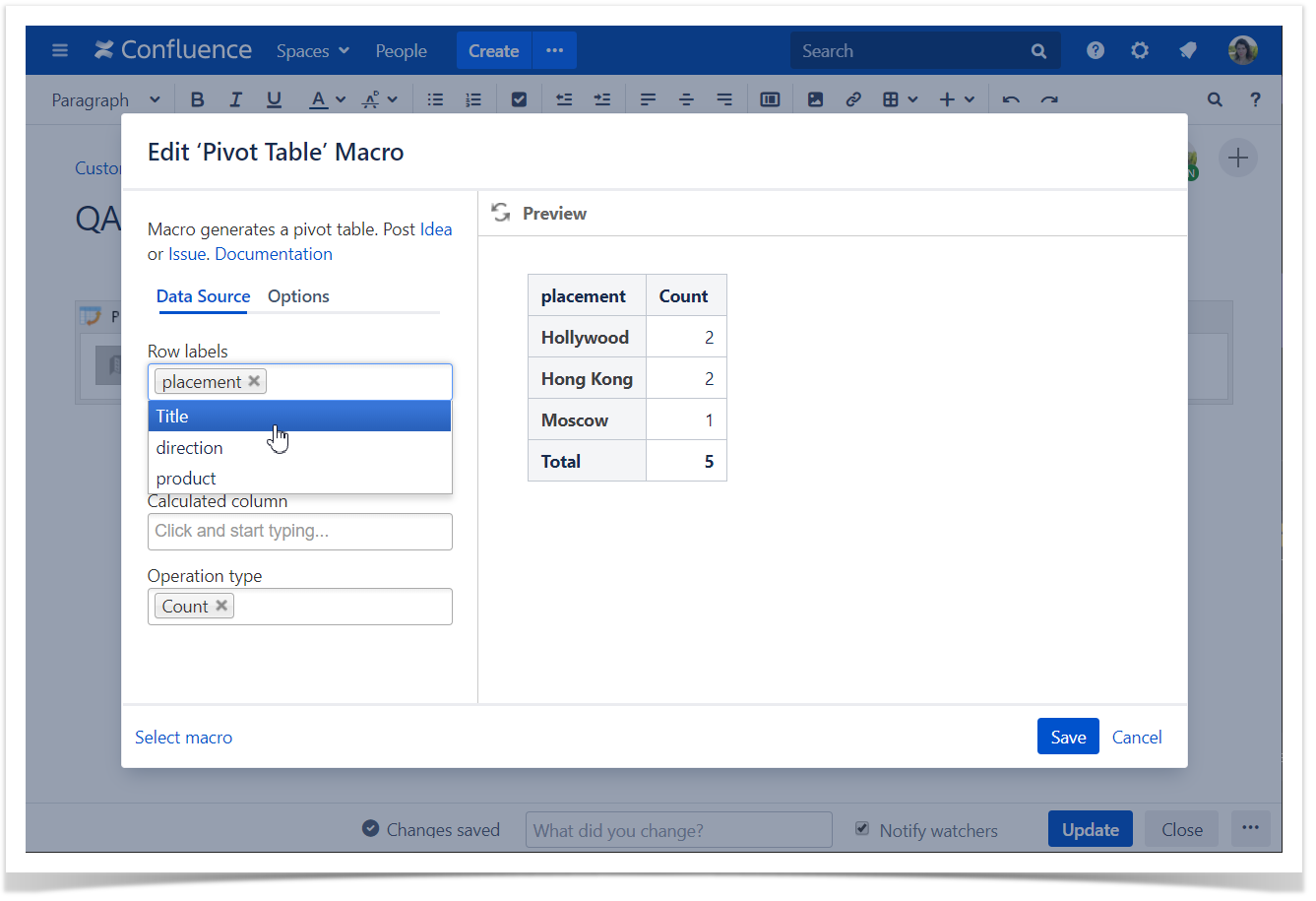Open the Documentation link
This screenshot has height=901, width=1316.
tap(273, 253)
